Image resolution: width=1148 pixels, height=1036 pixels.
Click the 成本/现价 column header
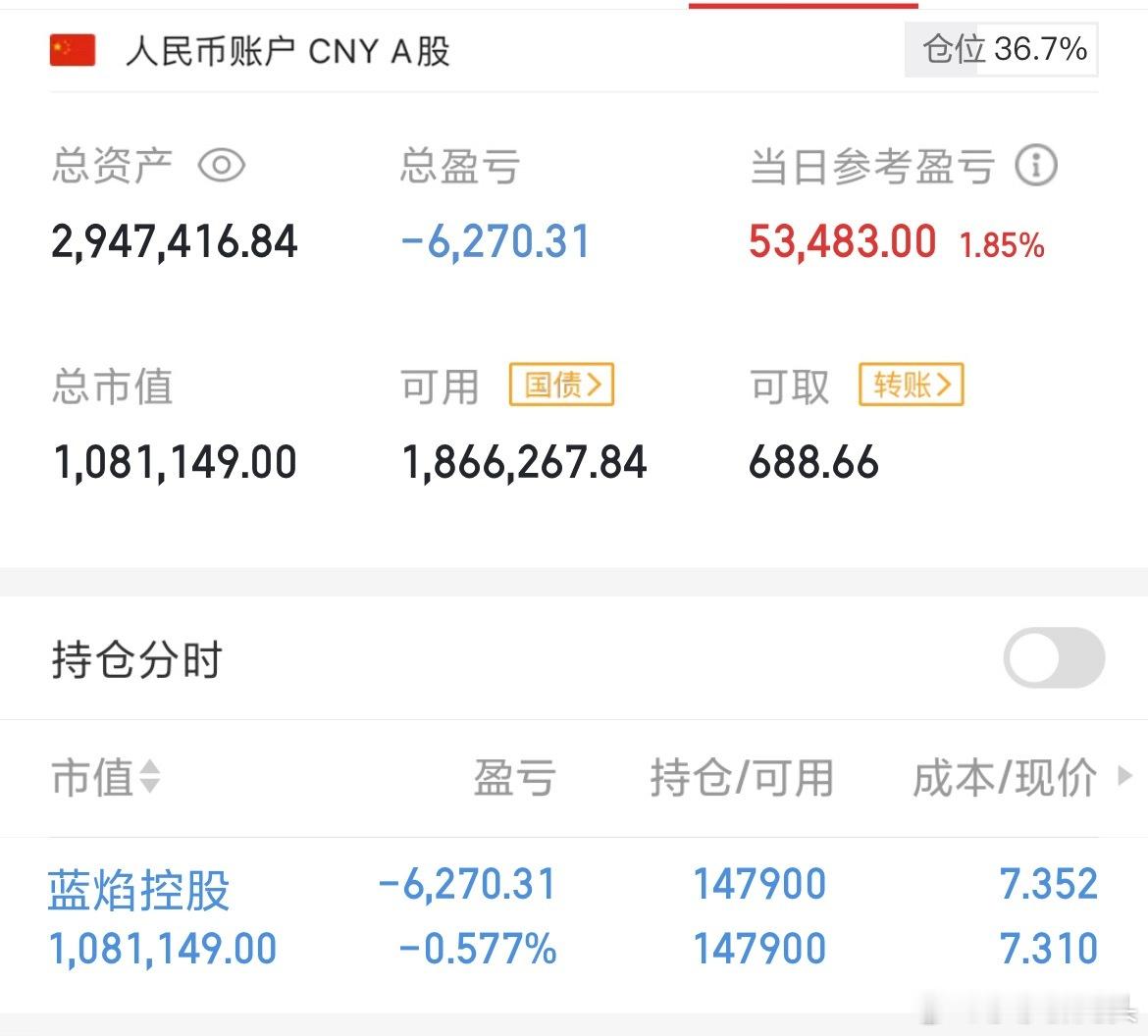[x=1005, y=778]
